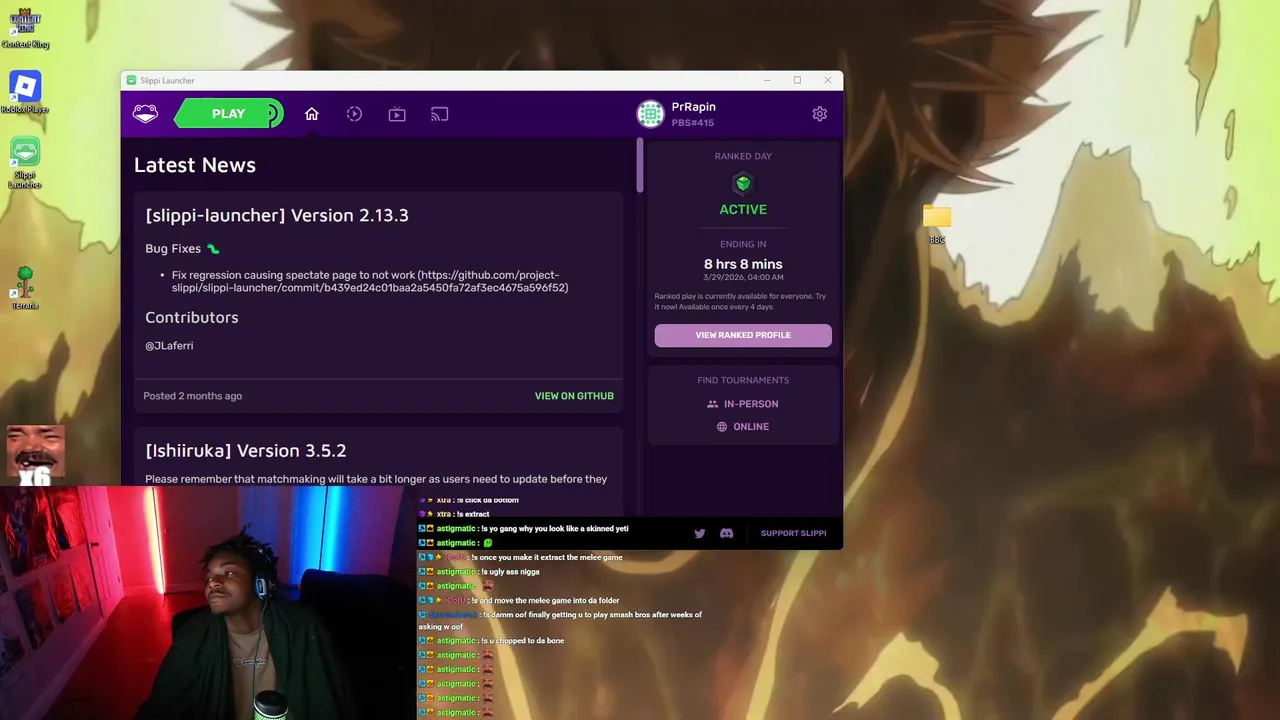This screenshot has height=720, width=1280.
Task: Open the Spectate tab icon
Action: (x=397, y=114)
